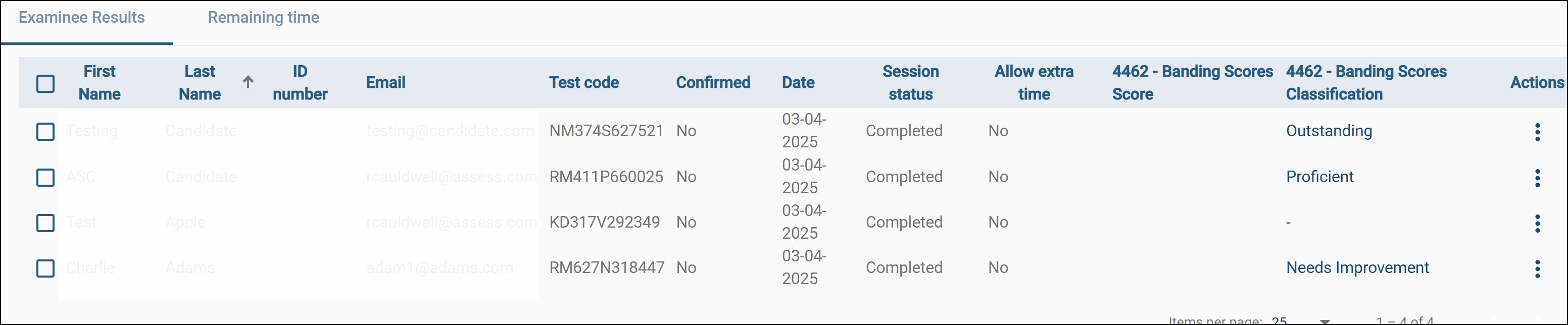1568x325 pixels.
Task: Sort by Session status column header
Action: point(910,83)
